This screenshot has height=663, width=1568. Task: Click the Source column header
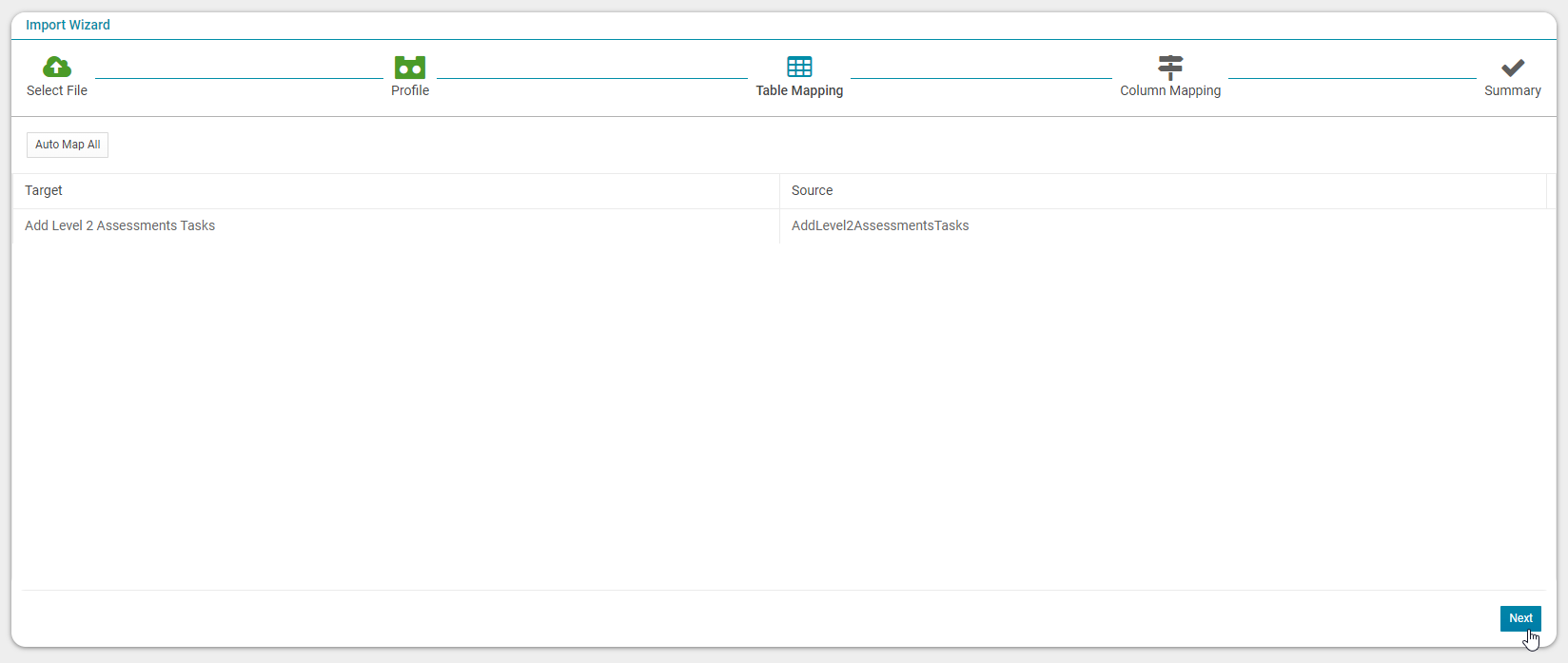coord(1163,191)
